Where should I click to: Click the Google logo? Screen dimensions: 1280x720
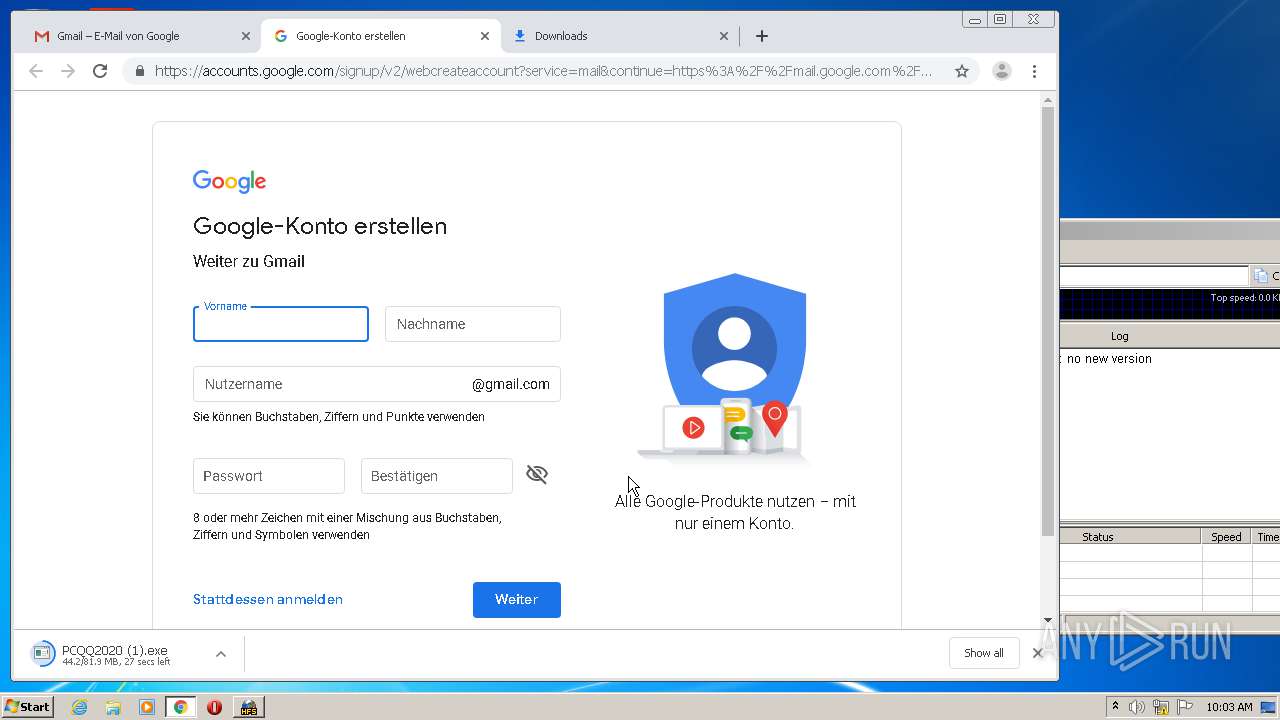point(229,181)
